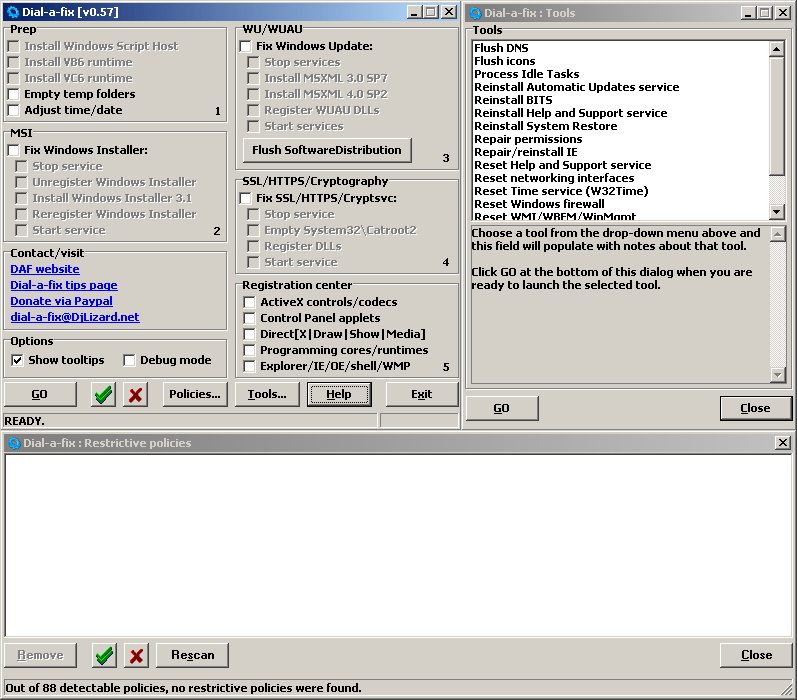Image resolution: width=797 pixels, height=700 pixels.
Task: Click the READY. status bar text
Action: pyautogui.click(x=24, y=421)
